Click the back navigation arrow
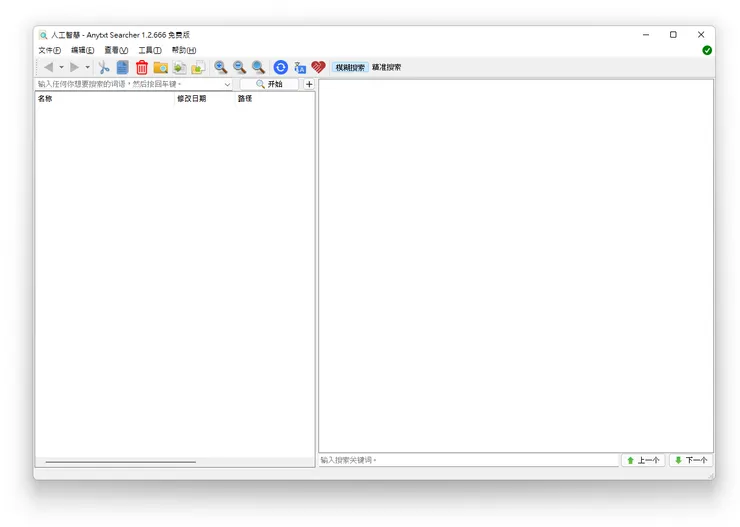Screen dimensions: 740x527 click(x=49, y=67)
